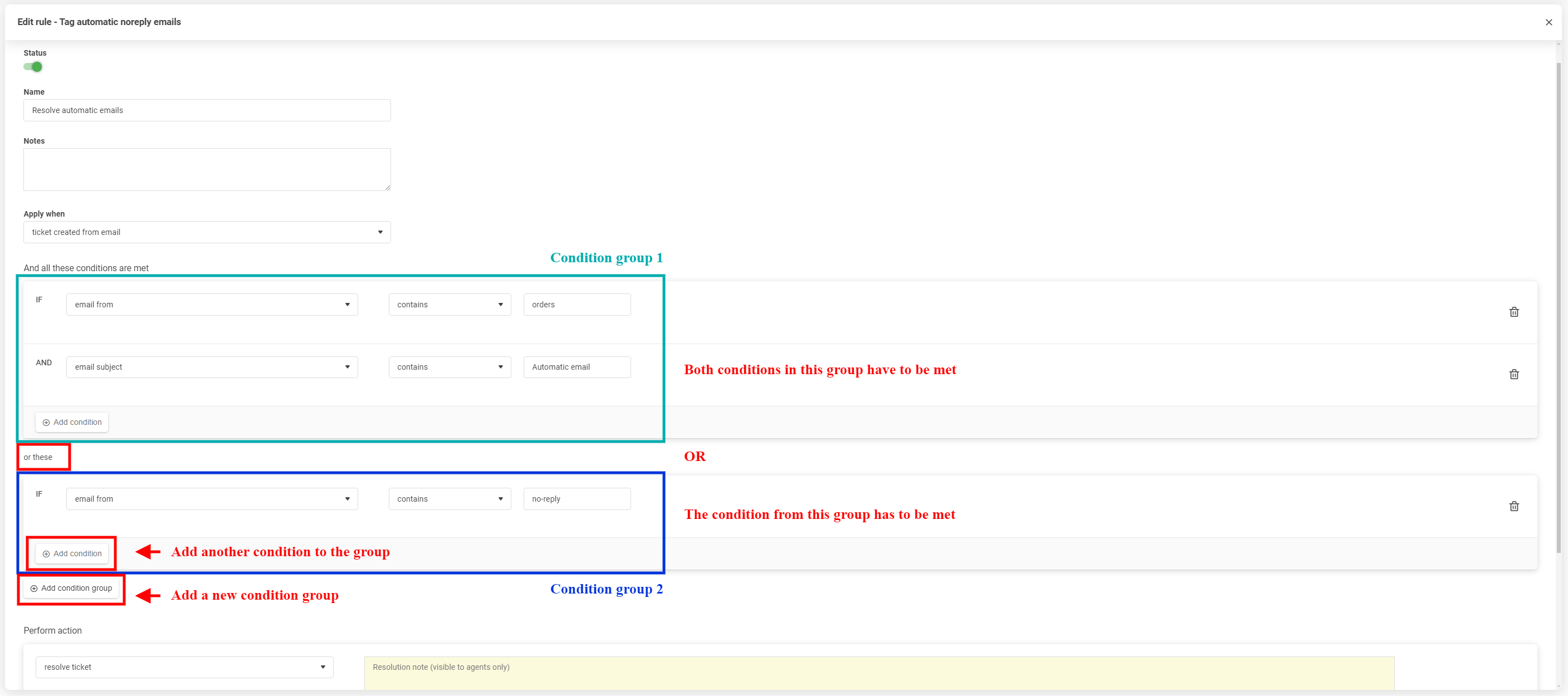
Task: Open the 'email from' dropdown in group 2
Action: (x=212, y=499)
